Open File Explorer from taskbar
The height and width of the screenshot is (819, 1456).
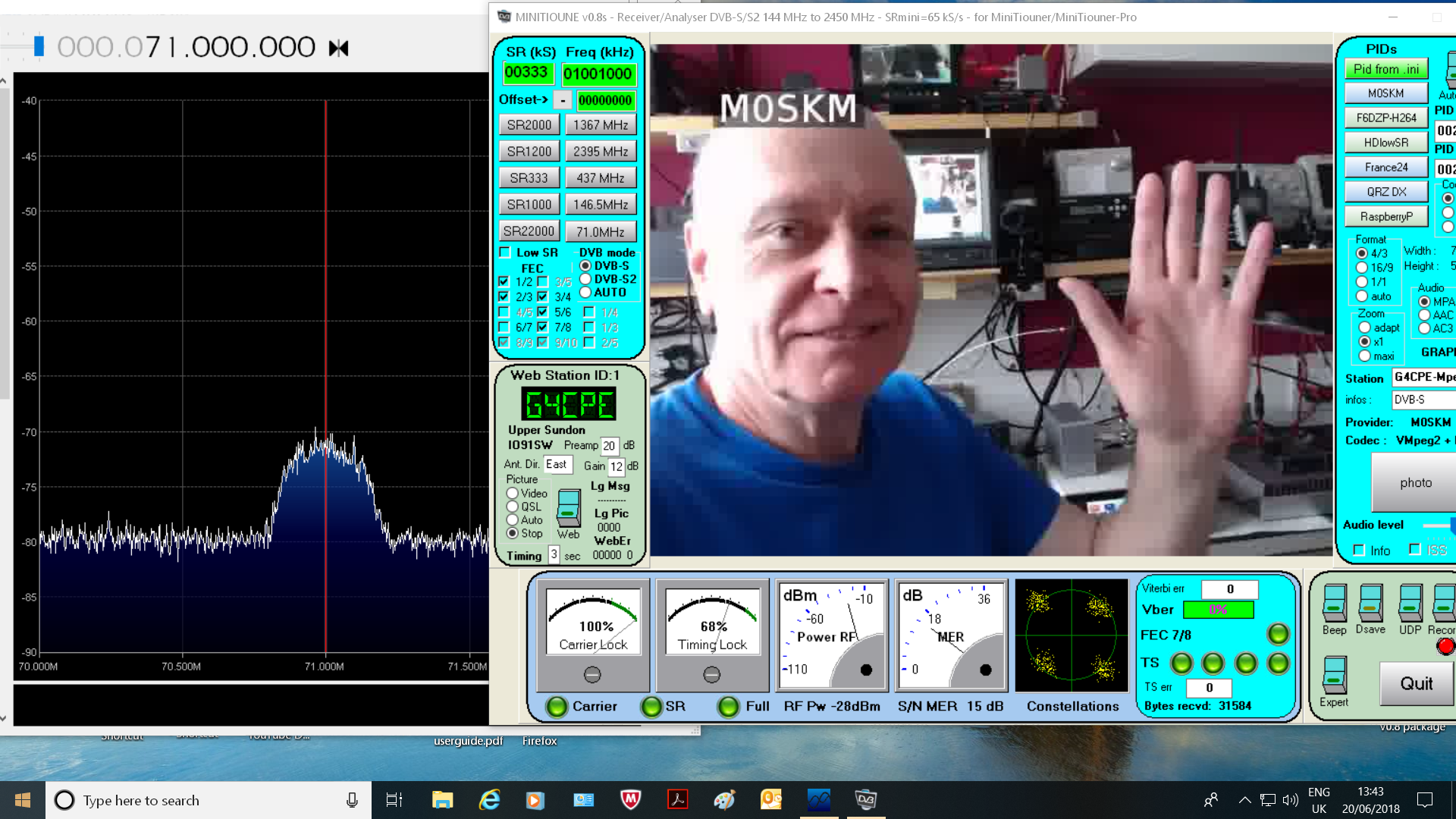click(442, 800)
